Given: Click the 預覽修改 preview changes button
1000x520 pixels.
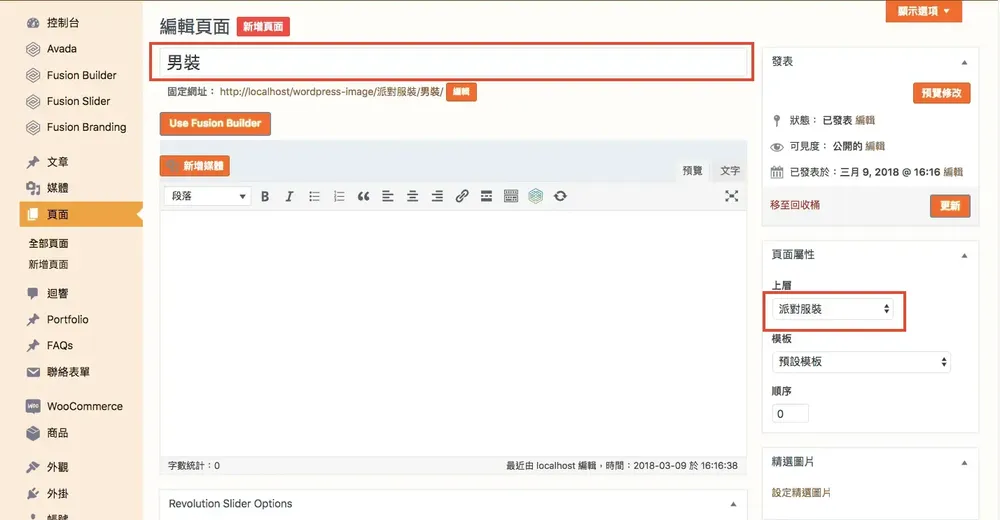Looking at the screenshot, I should (x=941, y=93).
